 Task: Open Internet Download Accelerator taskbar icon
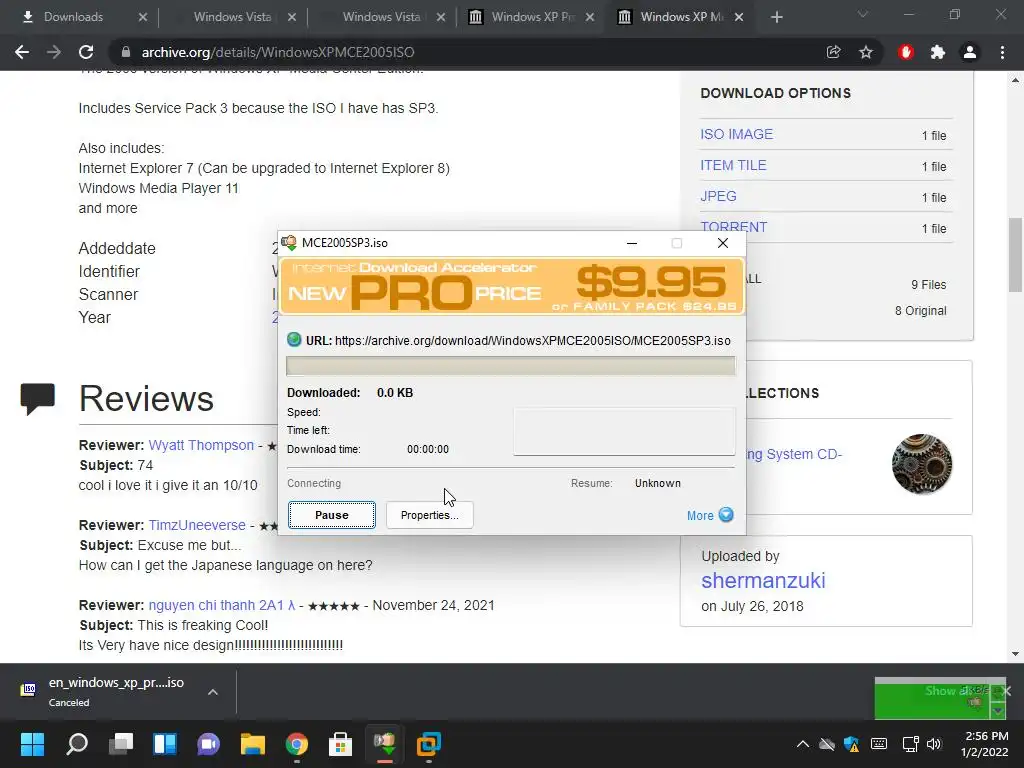click(x=385, y=744)
